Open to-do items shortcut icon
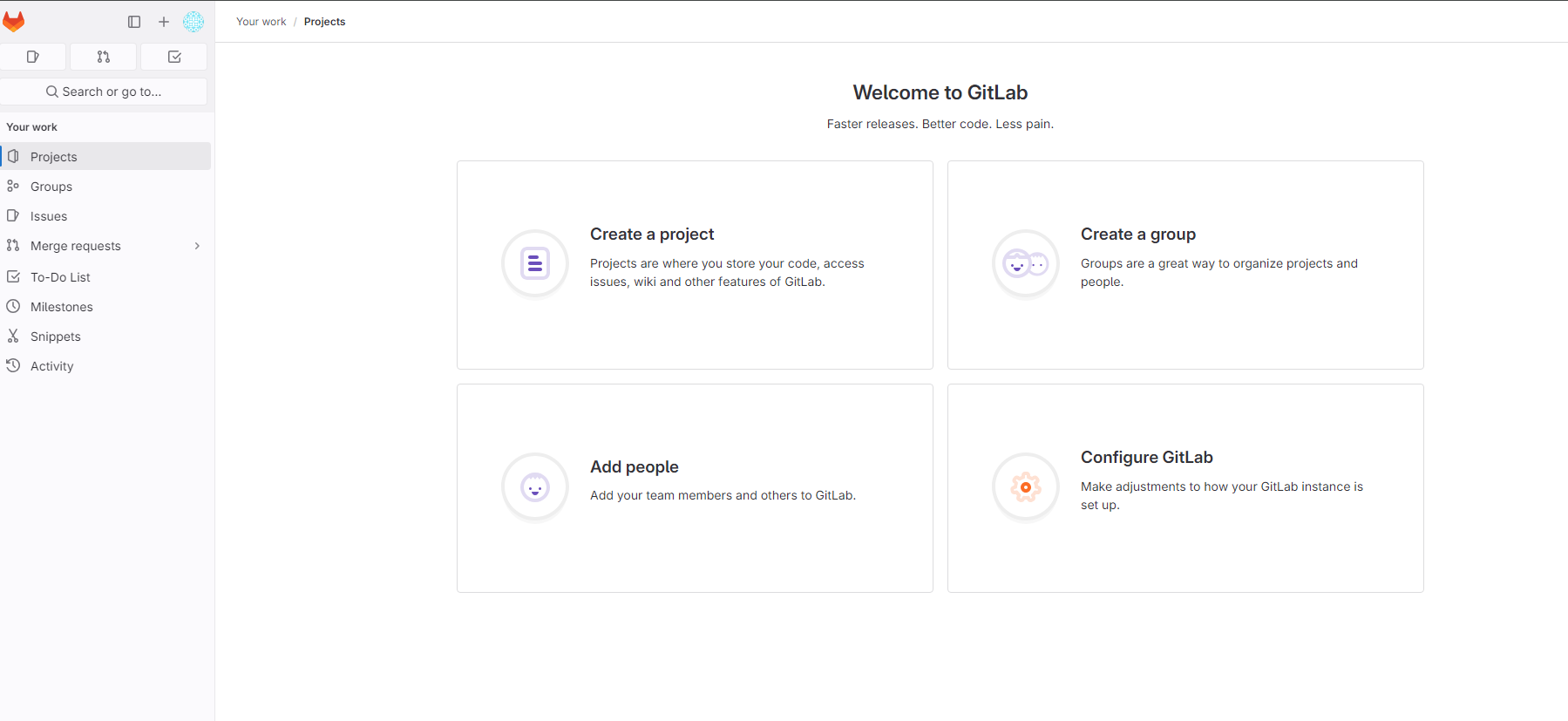 pyautogui.click(x=174, y=57)
